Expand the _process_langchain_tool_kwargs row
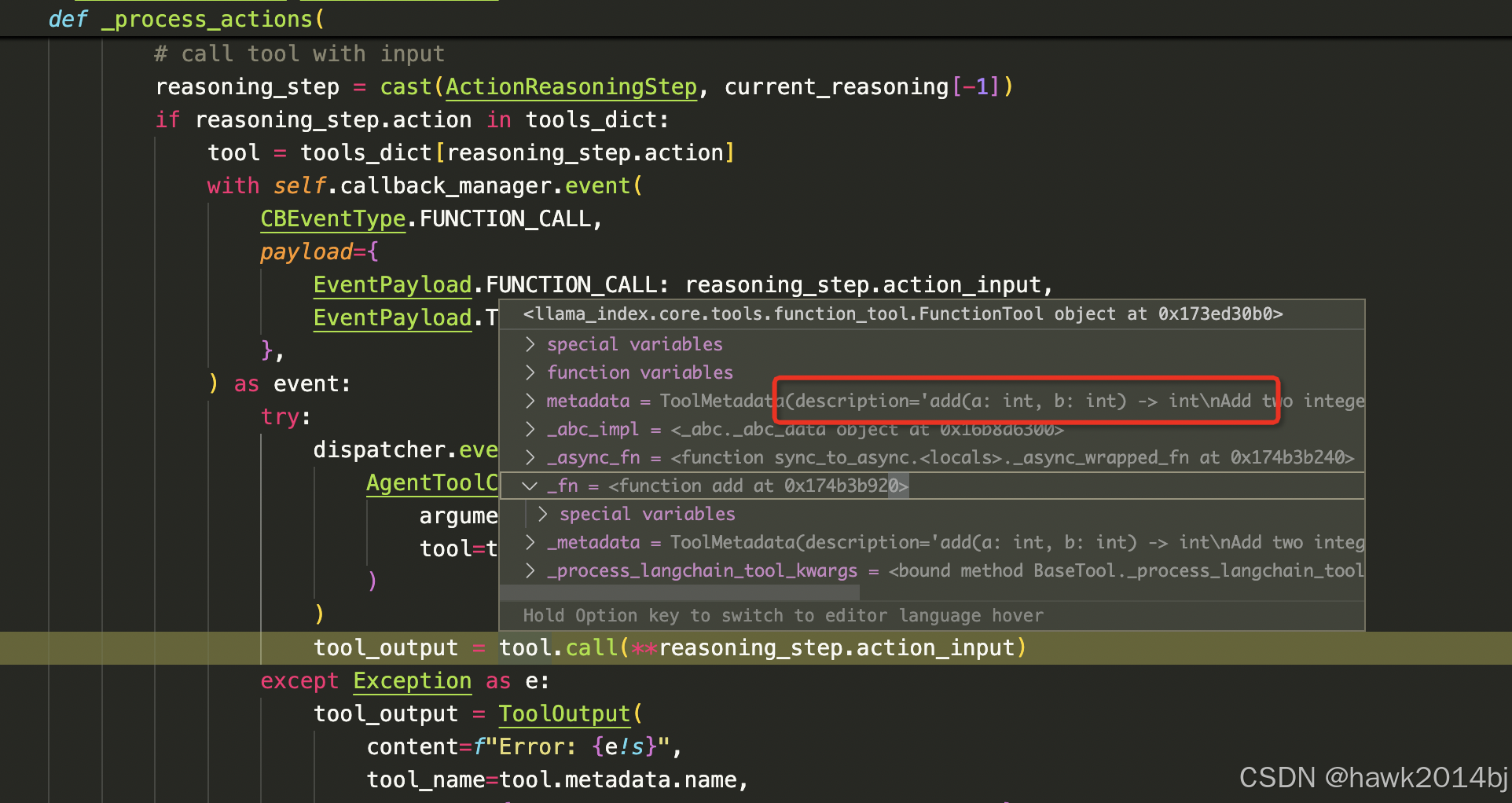 [530, 570]
